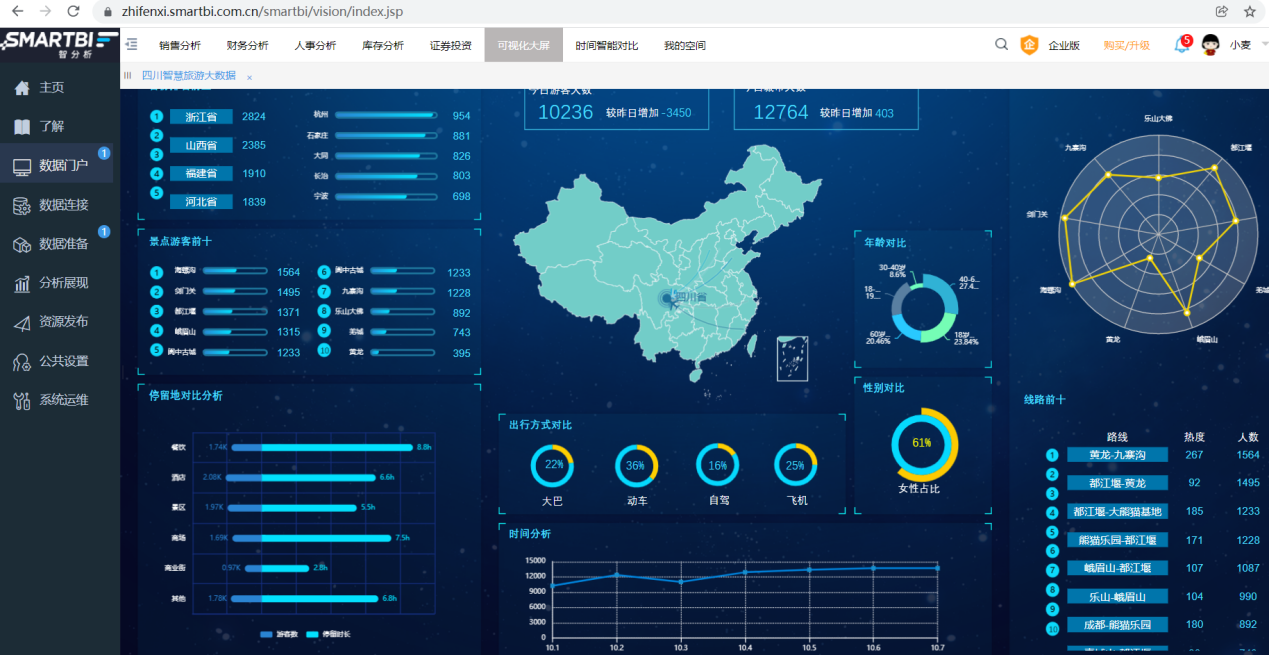Click the 大巴 22% donut chart
Screen dimensions: 1269x655
[x=553, y=465]
